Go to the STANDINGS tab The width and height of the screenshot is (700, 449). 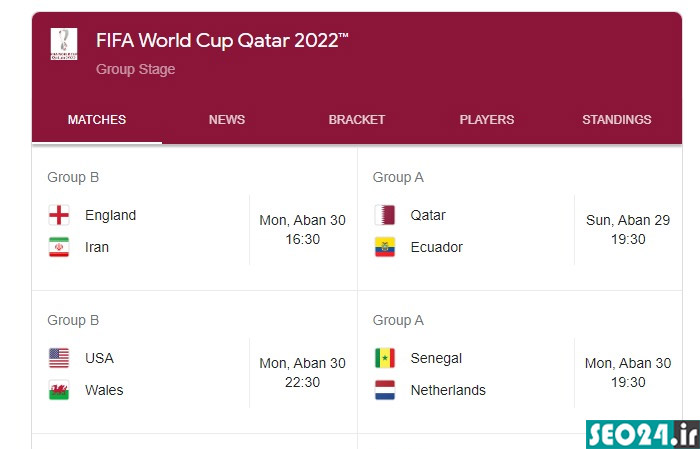(617, 120)
